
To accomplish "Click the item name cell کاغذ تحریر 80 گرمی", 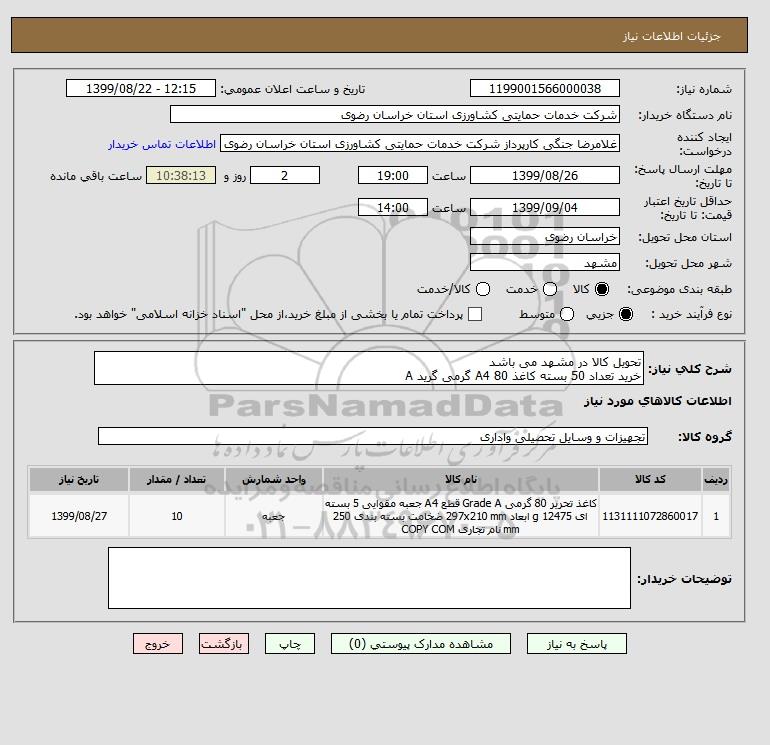I will point(461,516).
